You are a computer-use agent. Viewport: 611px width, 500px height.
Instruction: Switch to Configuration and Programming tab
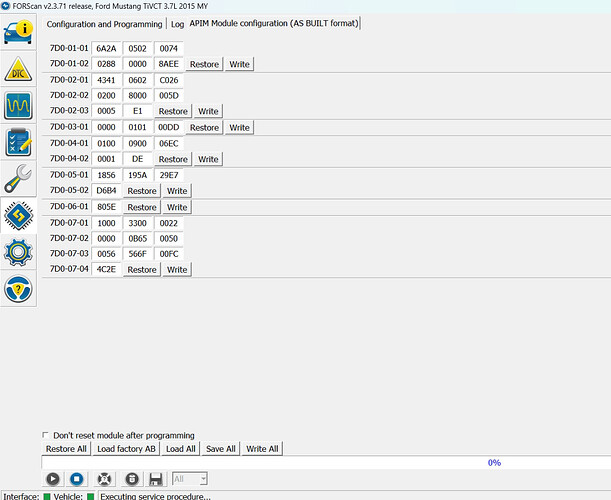[104, 24]
